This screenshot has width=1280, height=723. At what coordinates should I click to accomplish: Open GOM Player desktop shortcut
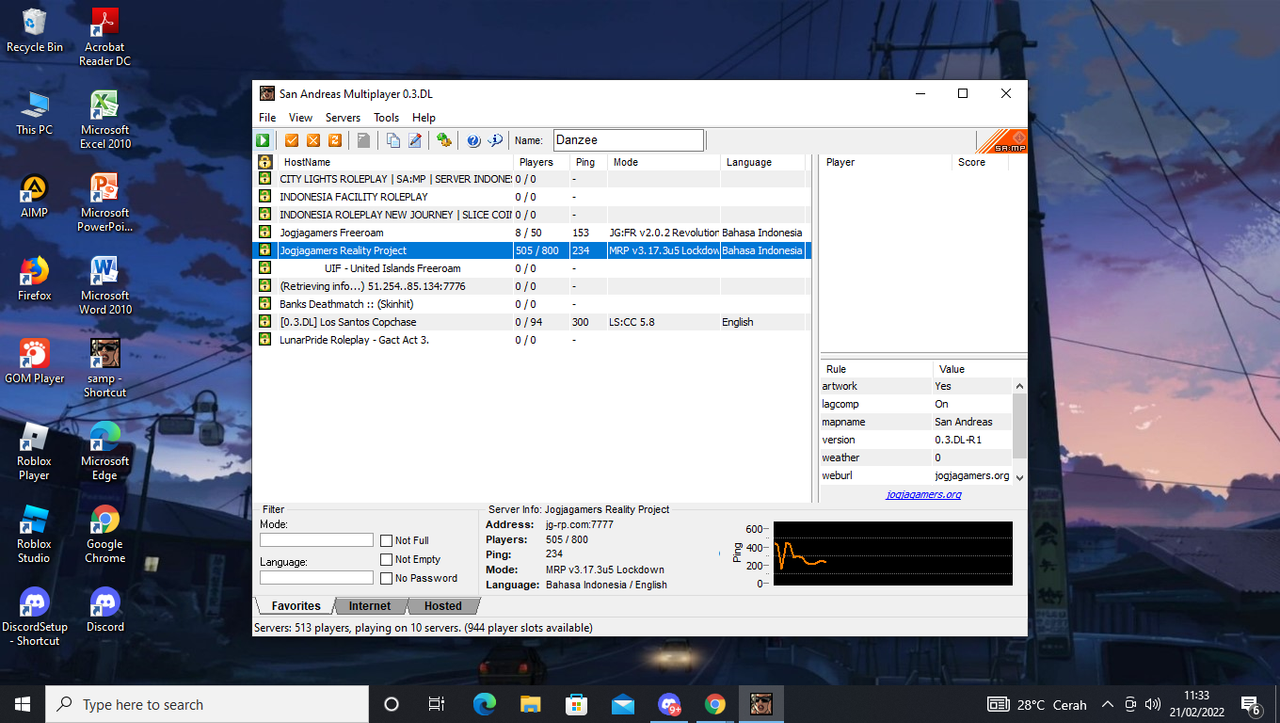[34, 362]
